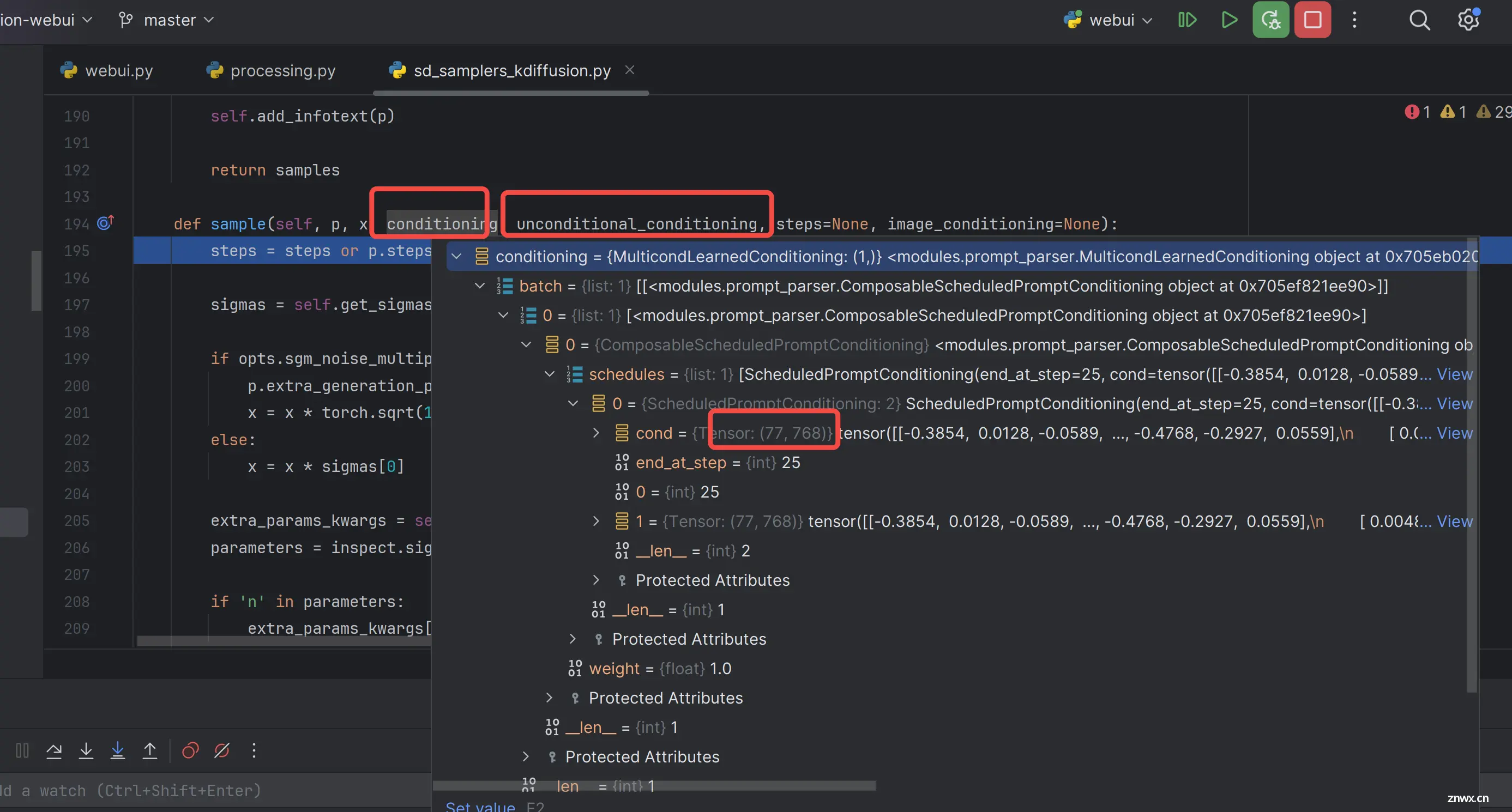1512x812 pixels.
Task: Click View link on ScheduledPromptConditioning: 2 row
Action: click(1455, 404)
